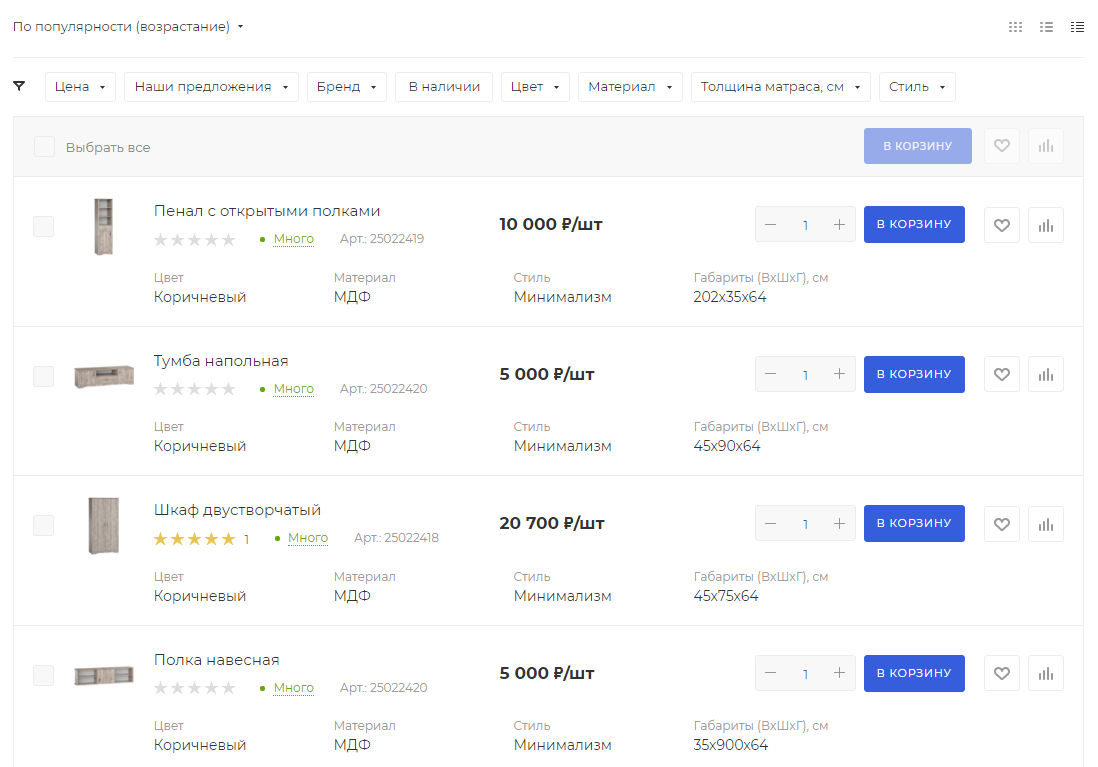Select checkbox for Тумба напольная

pyautogui.click(x=43, y=376)
